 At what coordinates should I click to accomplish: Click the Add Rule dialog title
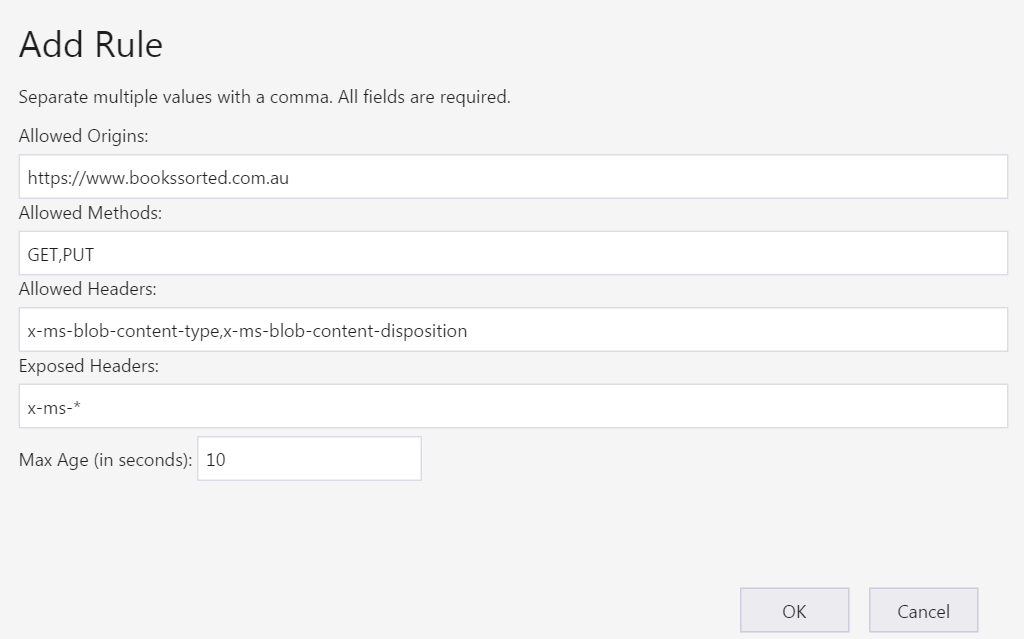pyautogui.click(x=89, y=44)
